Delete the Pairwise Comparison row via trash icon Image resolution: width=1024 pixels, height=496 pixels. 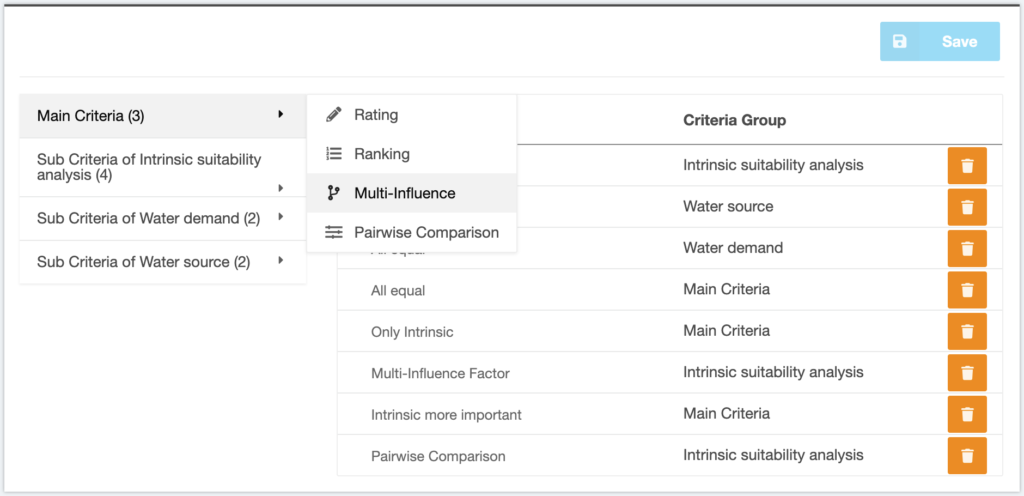point(967,456)
